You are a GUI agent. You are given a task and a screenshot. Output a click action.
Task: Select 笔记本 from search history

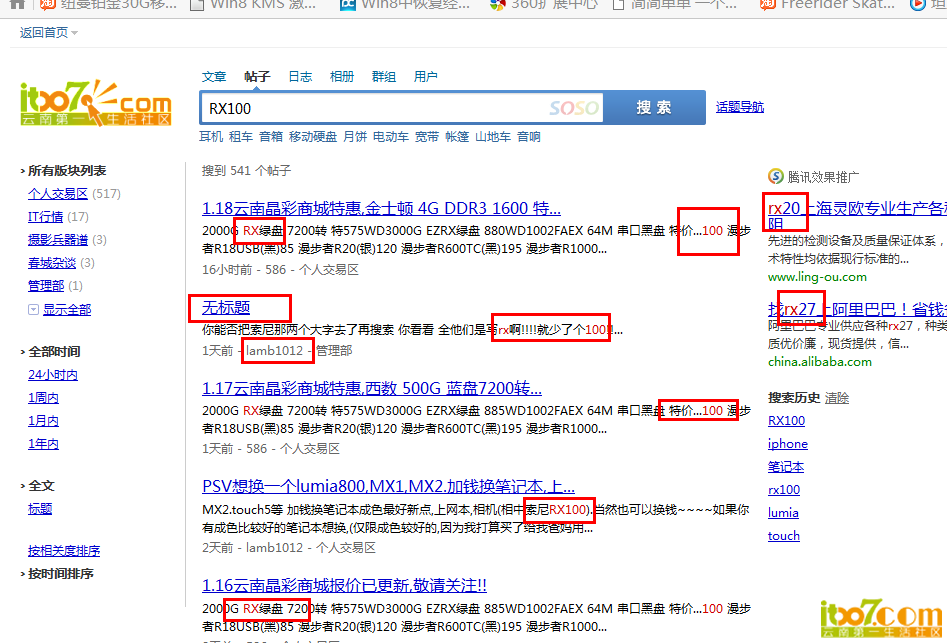tap(786, 467)
